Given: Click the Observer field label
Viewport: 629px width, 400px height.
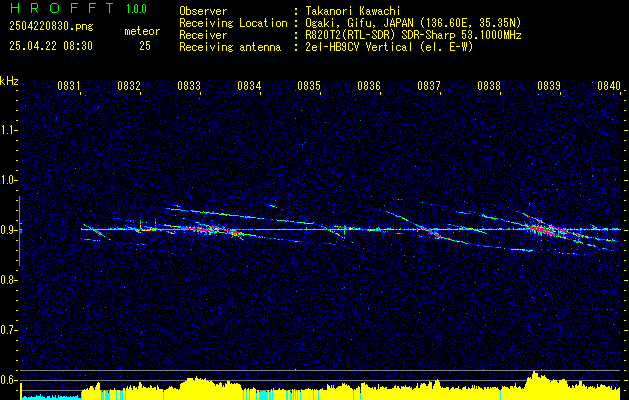Looking at the screenshot, I should coord(203,11).
